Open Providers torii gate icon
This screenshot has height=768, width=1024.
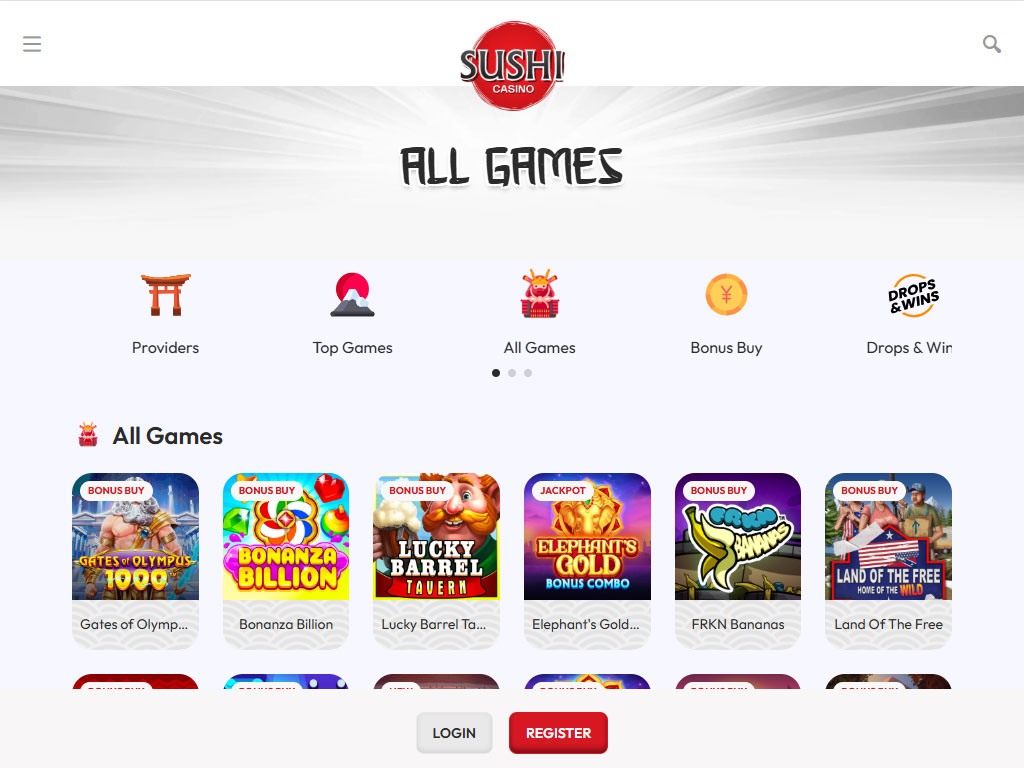click(x=166, y=295)
